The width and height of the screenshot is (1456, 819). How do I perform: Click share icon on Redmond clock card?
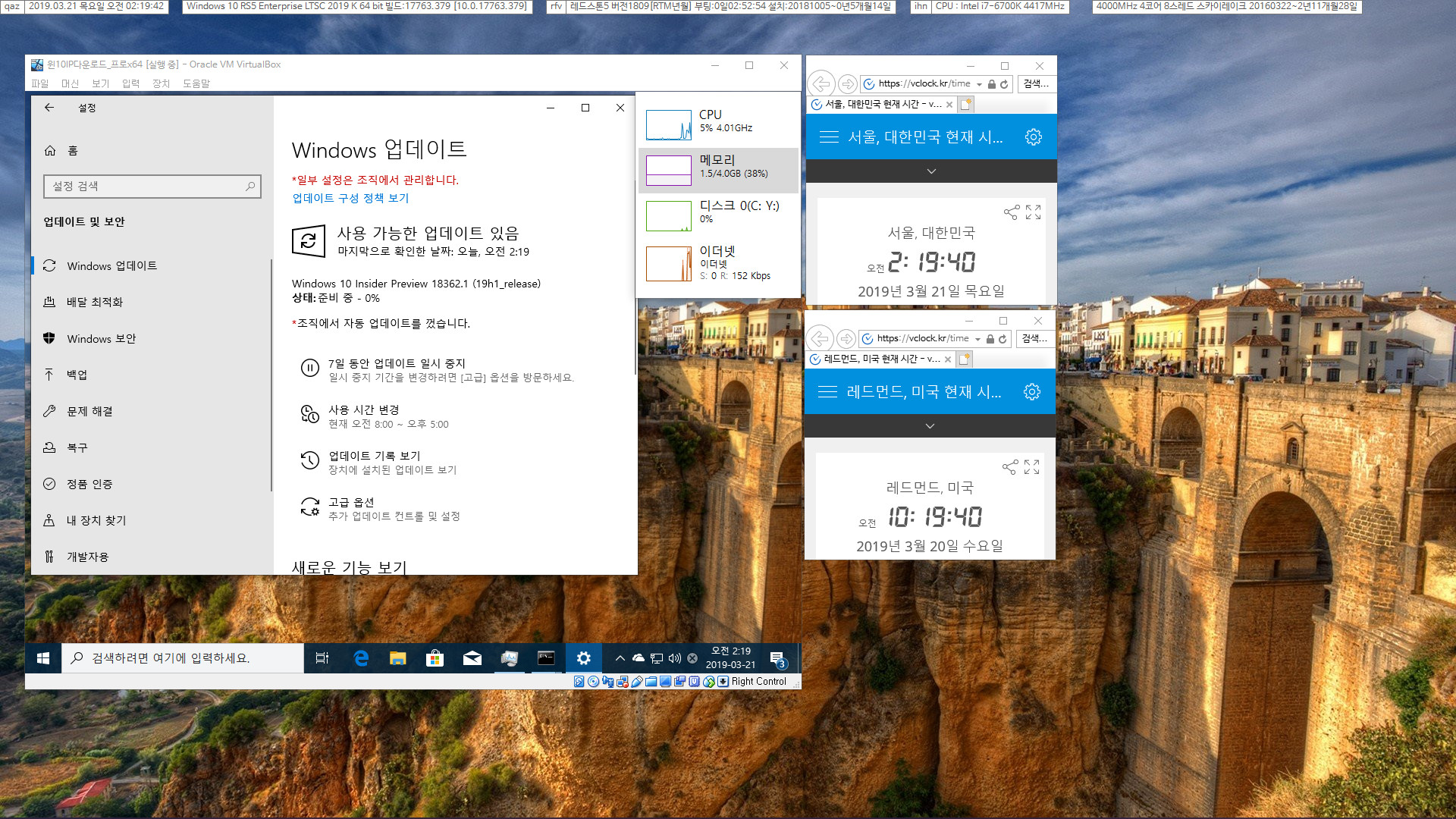click(x=1009, y=467)
